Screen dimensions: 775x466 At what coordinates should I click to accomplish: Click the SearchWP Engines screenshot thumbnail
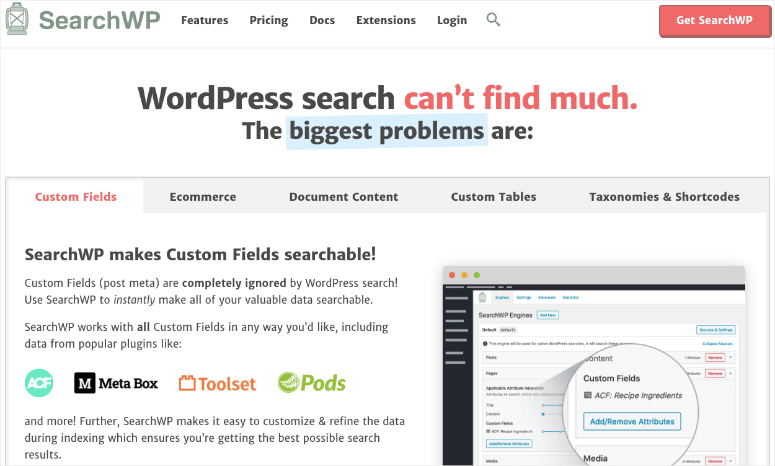pyautogui.click(x=594, y=366)
